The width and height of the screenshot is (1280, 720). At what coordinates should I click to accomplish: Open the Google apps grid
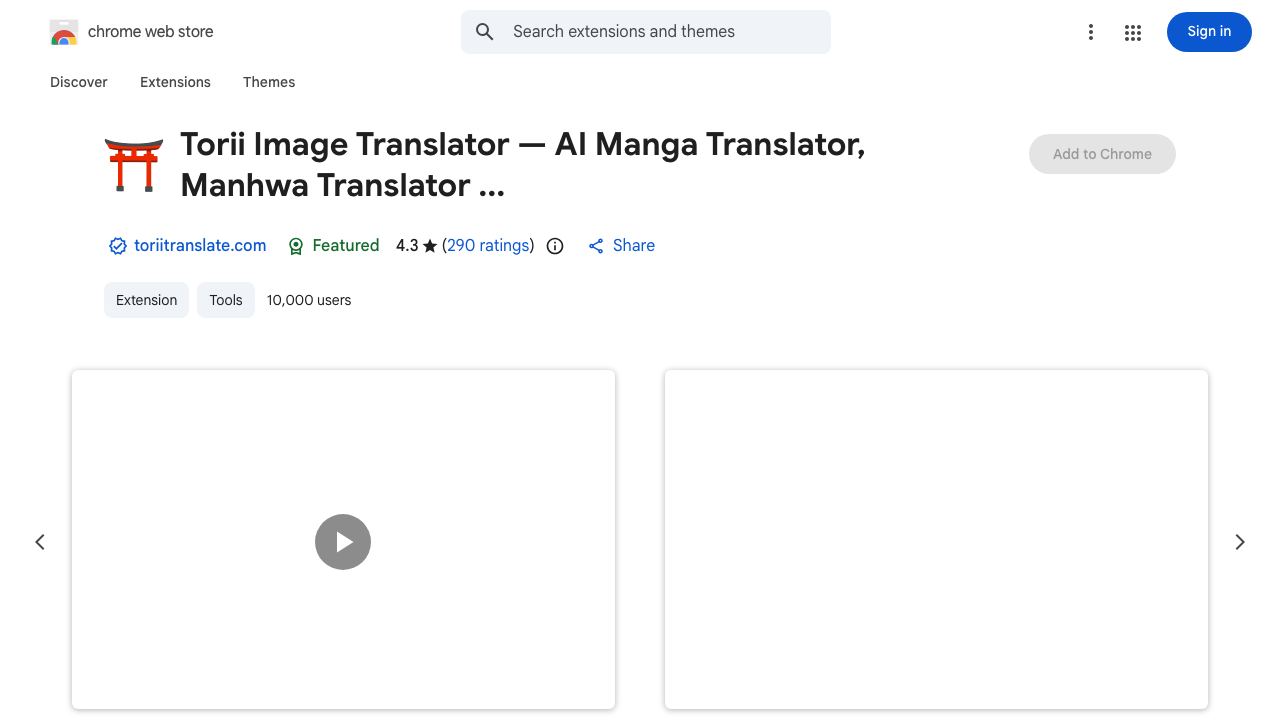1133,32
